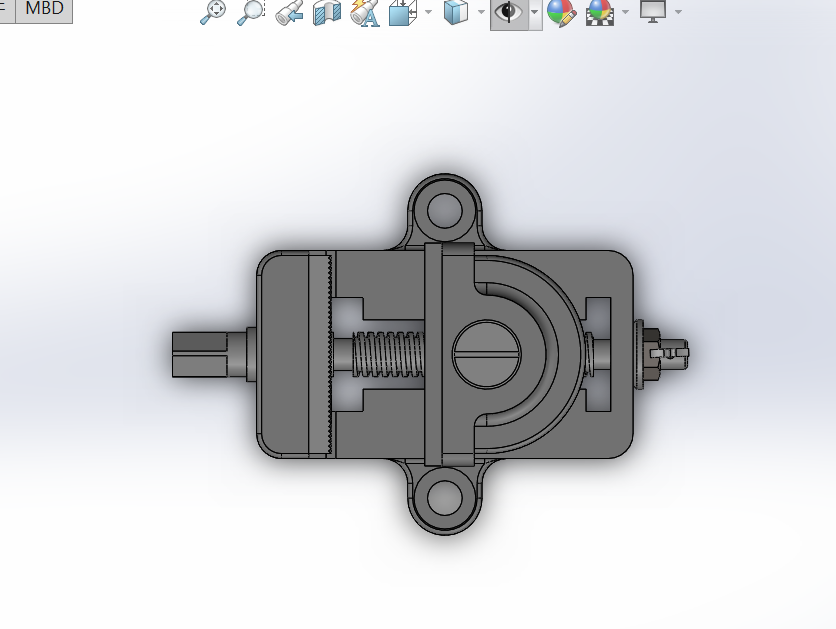Expand the Apply Scene dropdown arrow

pyautogui.click(x=625, y=12)
